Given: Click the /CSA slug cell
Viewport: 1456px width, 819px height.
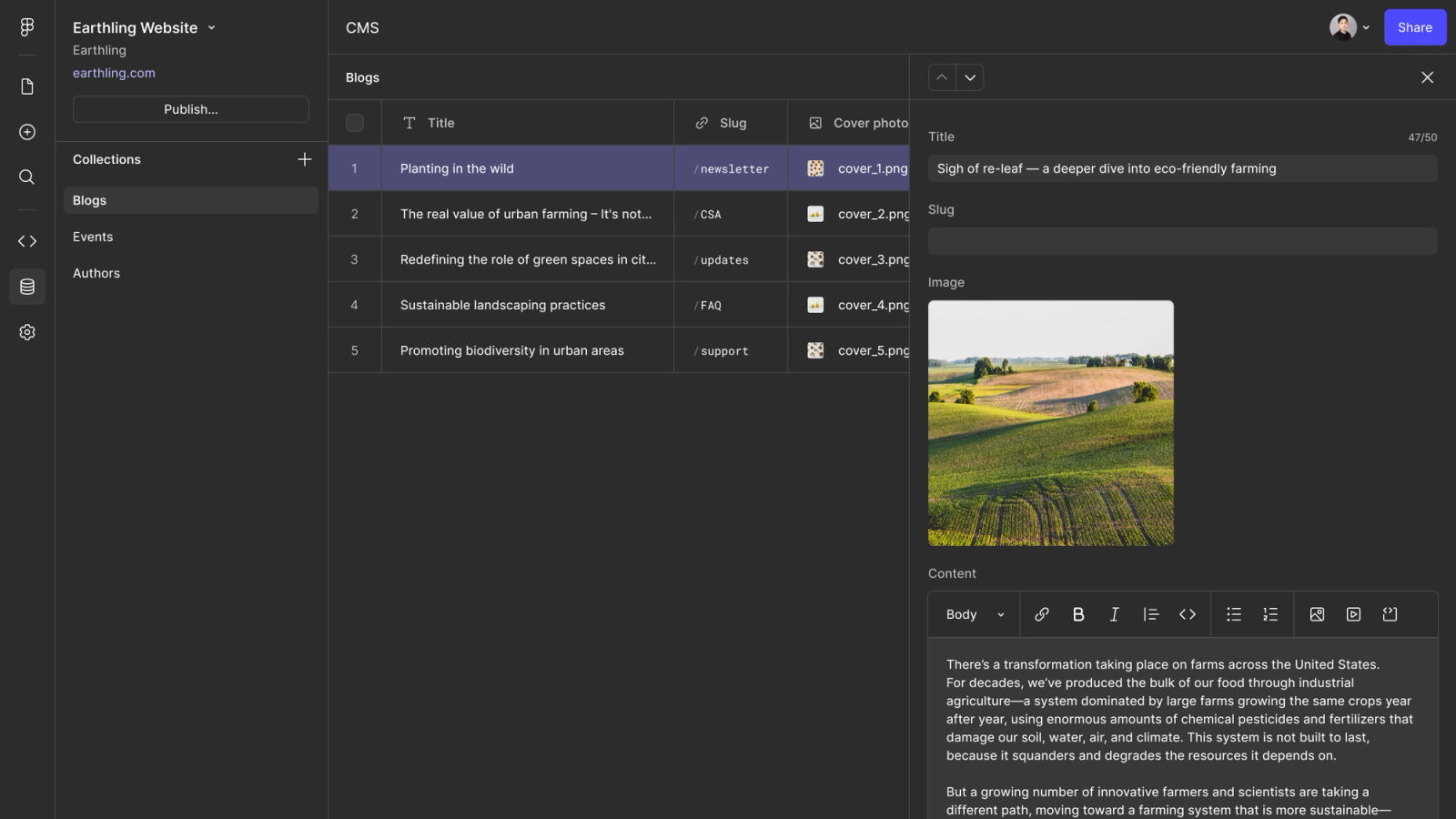Looking at the screenshot, I should tap(731, 214).
